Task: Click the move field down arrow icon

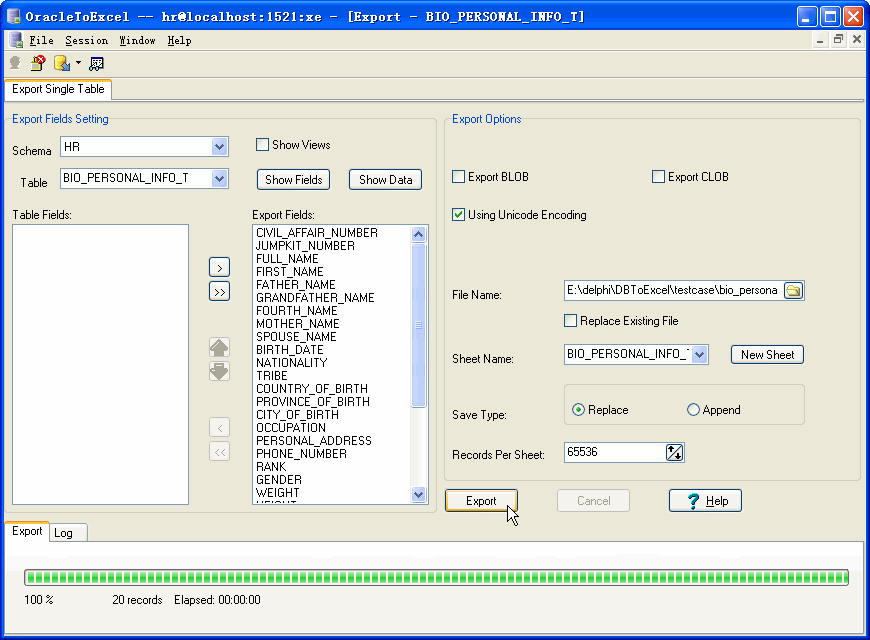Action: click(x=219, y=371)
